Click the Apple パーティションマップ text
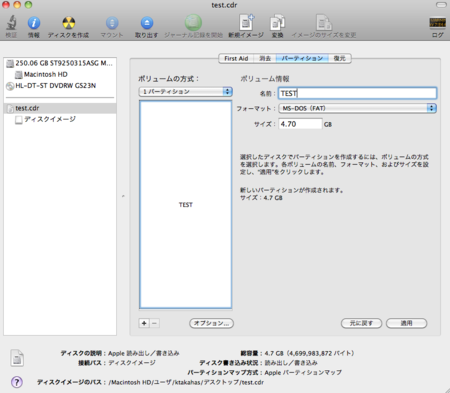The height and width of the screenshot is (393, 450). 303,373
